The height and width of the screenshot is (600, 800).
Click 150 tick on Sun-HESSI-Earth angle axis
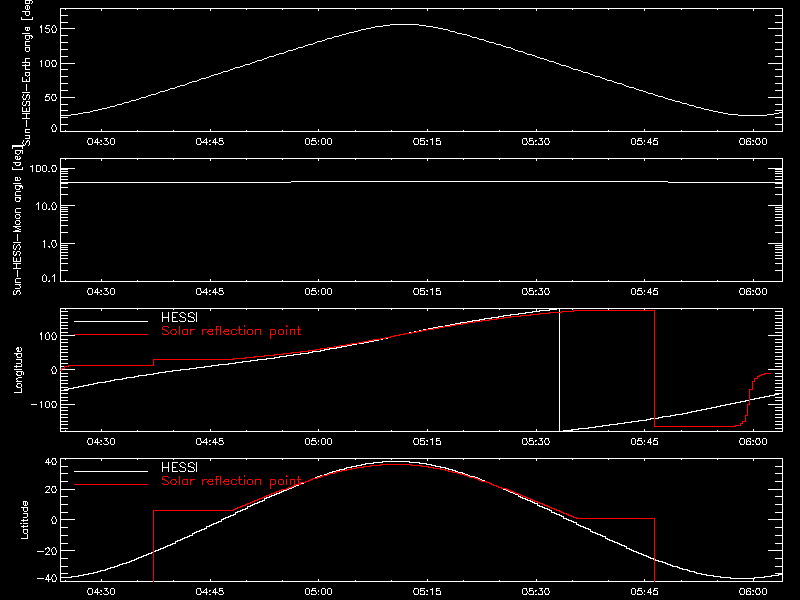tap(49, 29)
